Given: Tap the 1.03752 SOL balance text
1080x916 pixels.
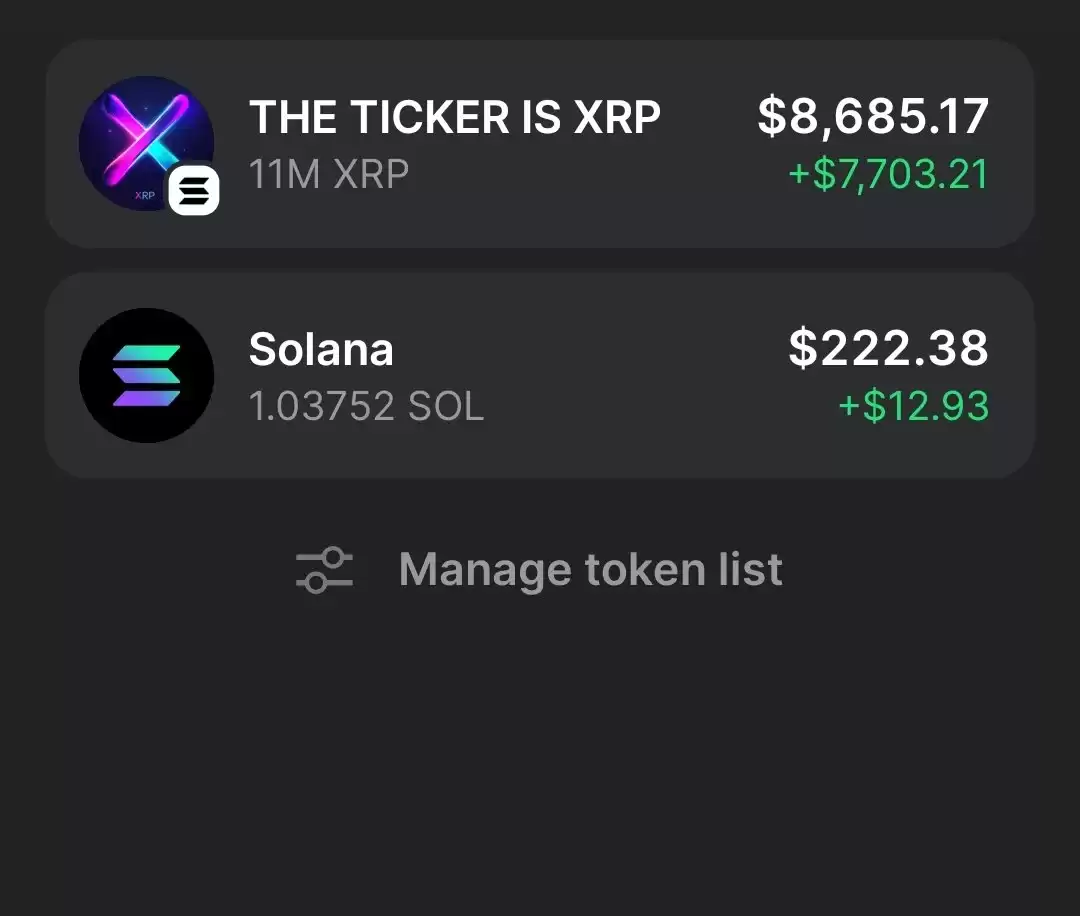Looking at the screenshot, I should pos(366,406).
